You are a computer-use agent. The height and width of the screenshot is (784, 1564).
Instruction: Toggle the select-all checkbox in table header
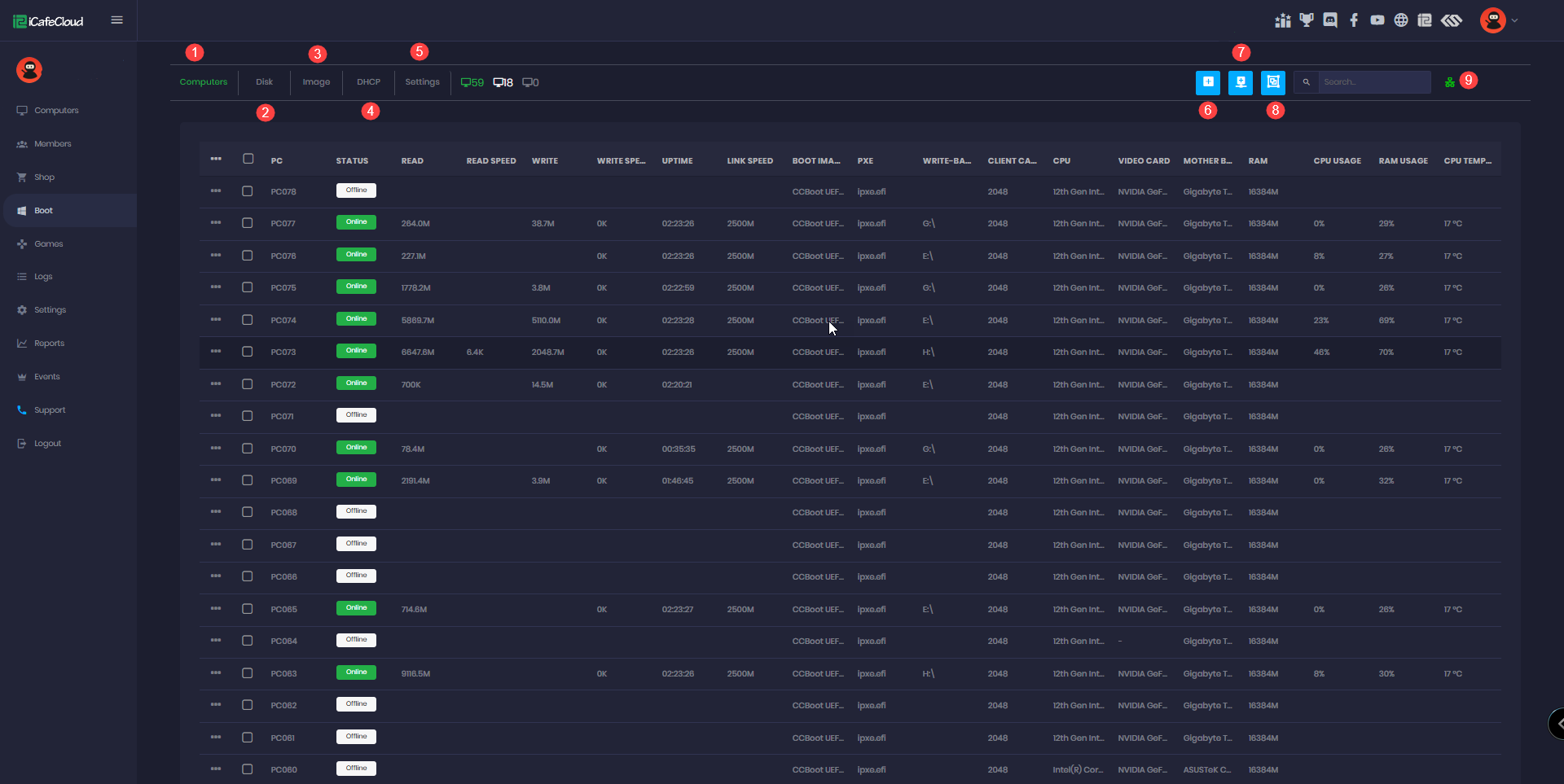(248, 159)
